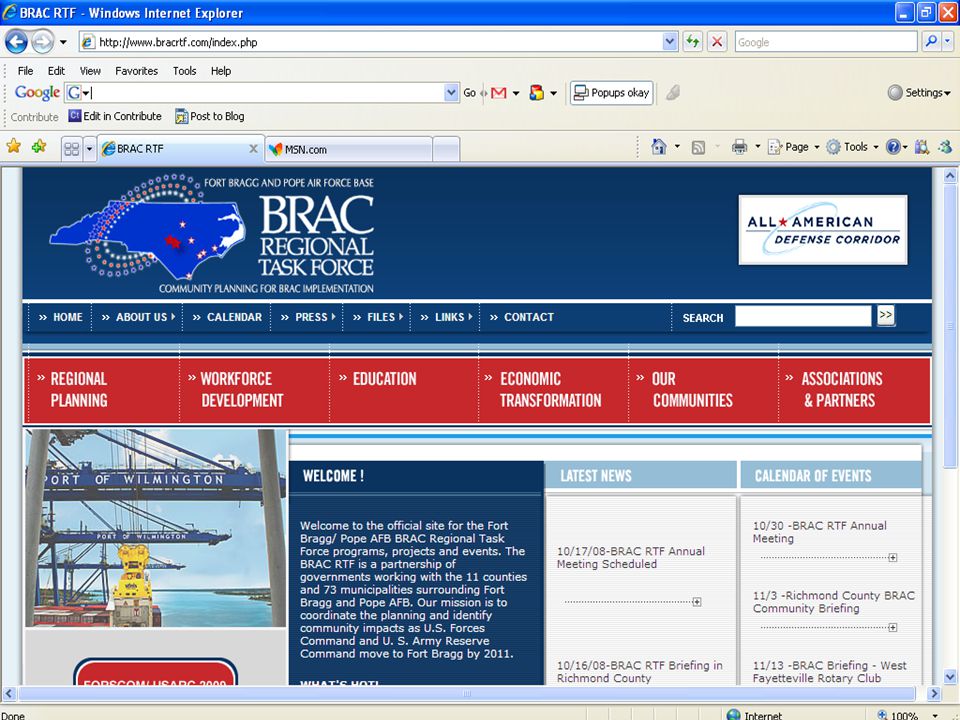Select the BRAC RTF tab

pos(179,149)
